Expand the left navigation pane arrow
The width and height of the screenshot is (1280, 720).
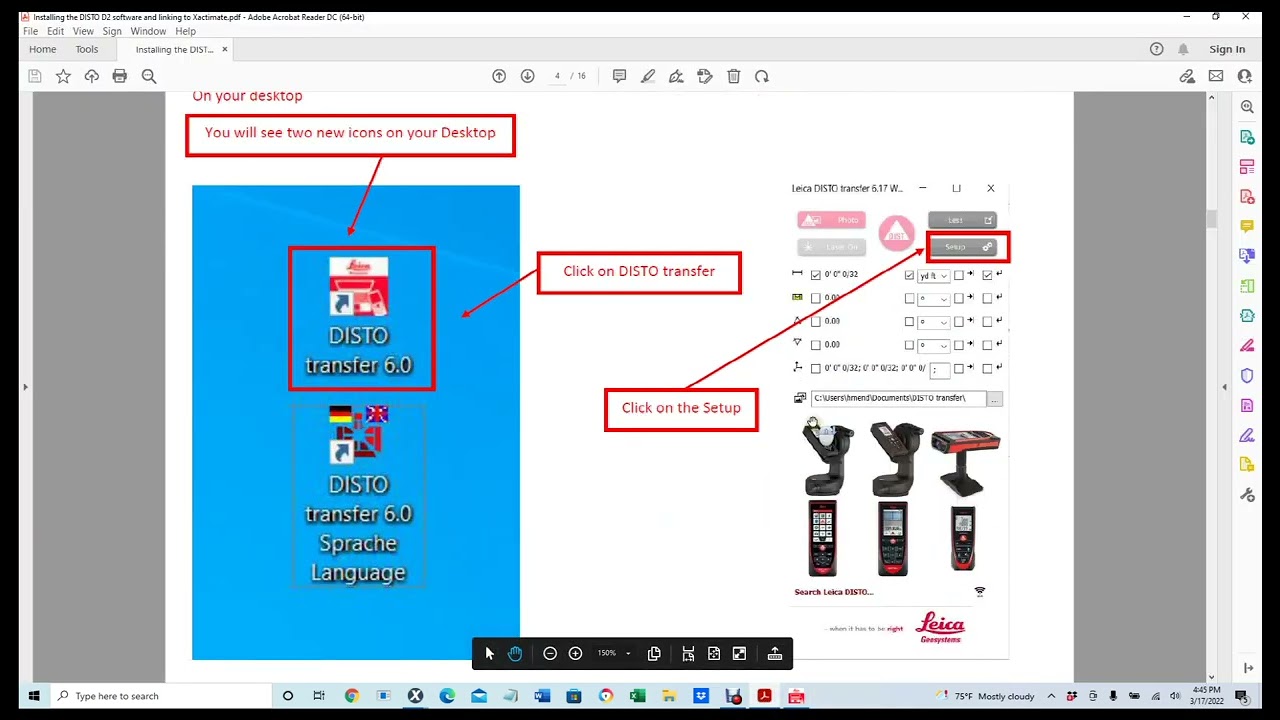(x=25, y=387)
